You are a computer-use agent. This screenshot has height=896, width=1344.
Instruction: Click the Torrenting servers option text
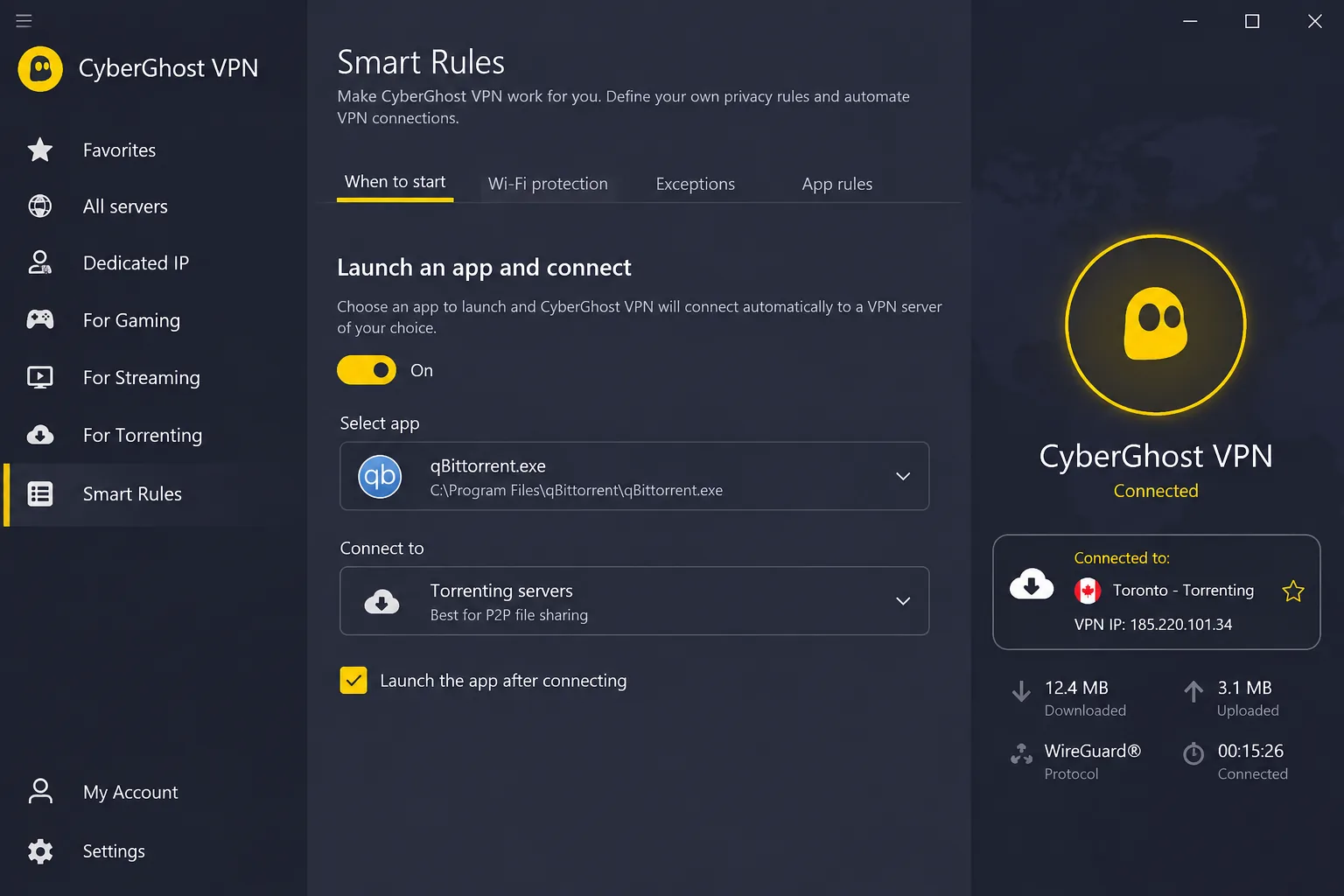pyautogui.click(x=501, y=591)
